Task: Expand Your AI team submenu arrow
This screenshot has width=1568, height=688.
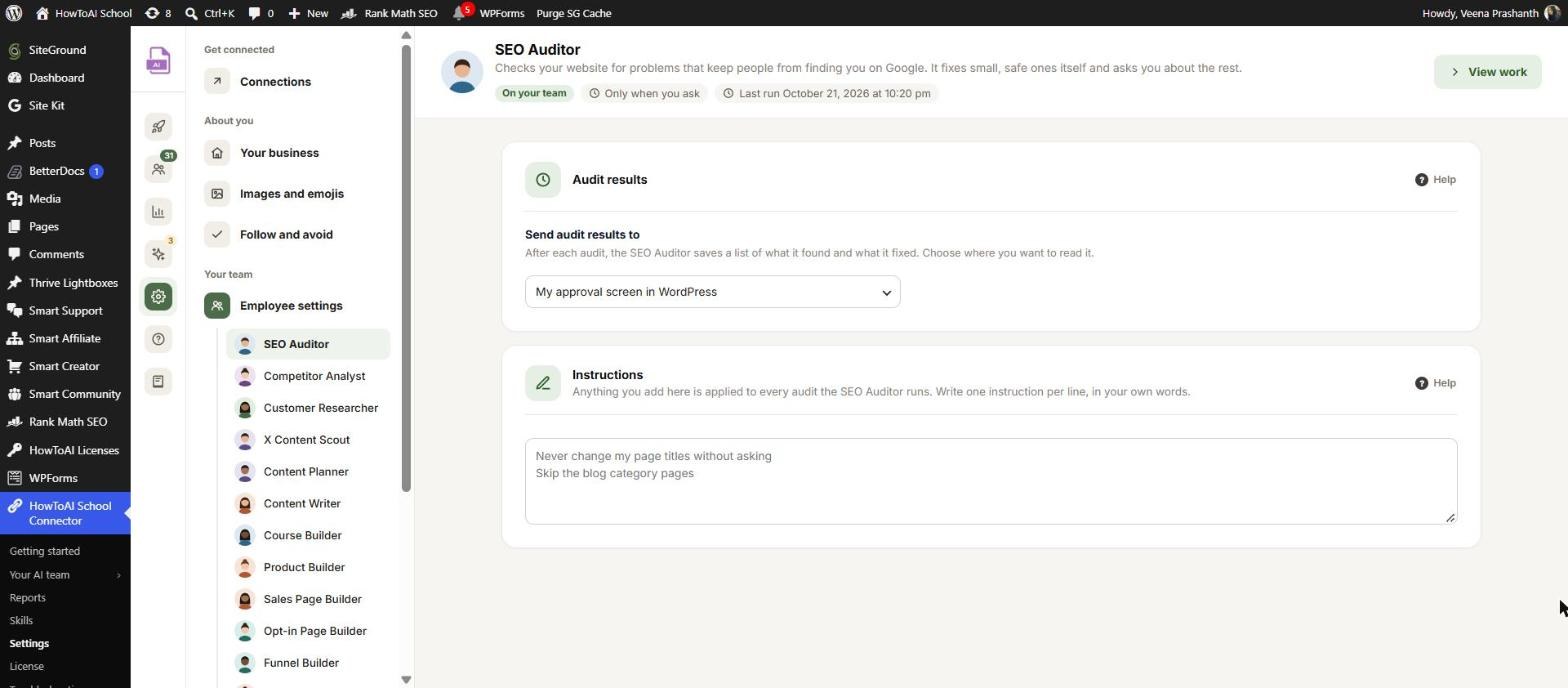Action: 118,575
